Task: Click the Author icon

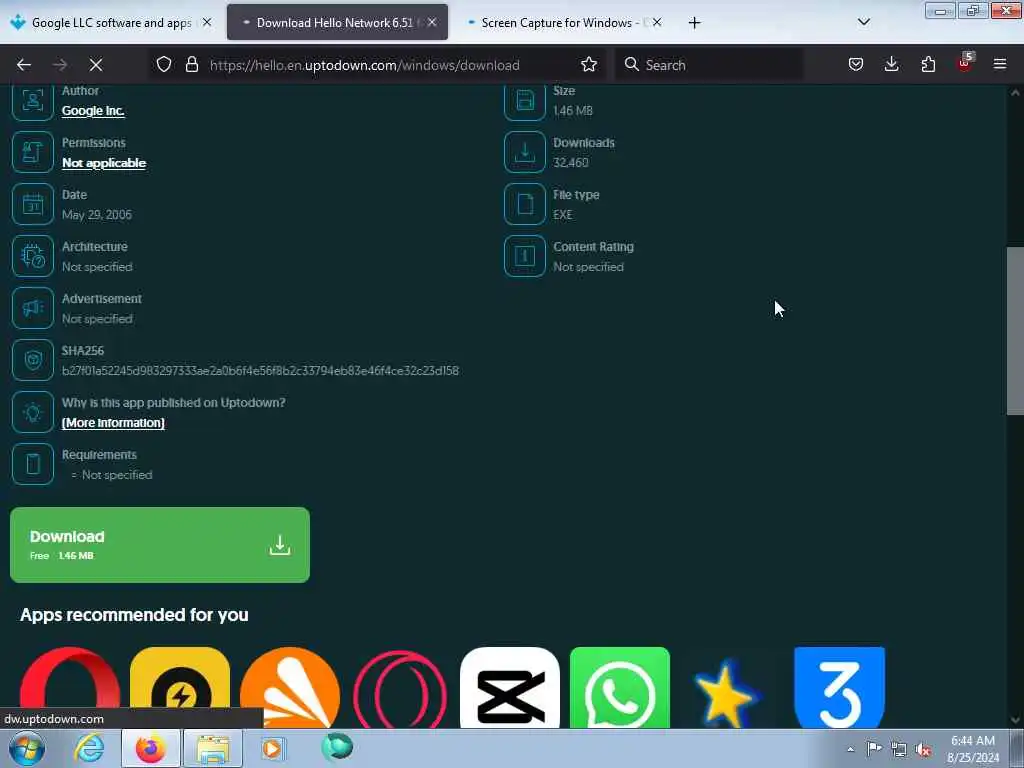Action: tap(33, 101)
